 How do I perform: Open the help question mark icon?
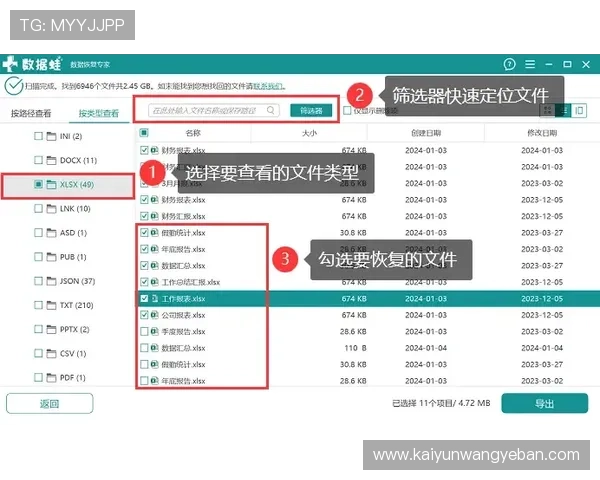pyautogui.click(x=509, y=64)
